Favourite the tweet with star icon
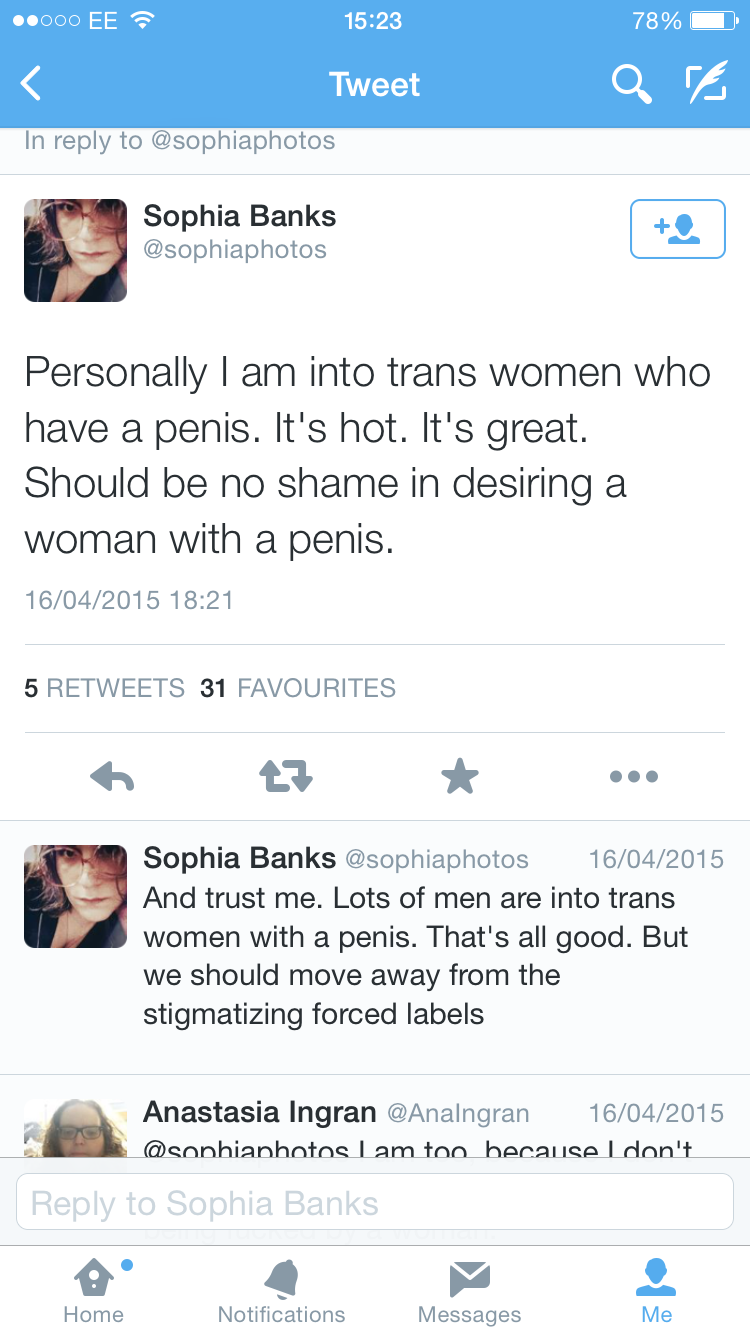This screenshot has width=750, height=1334. [460, 776]
